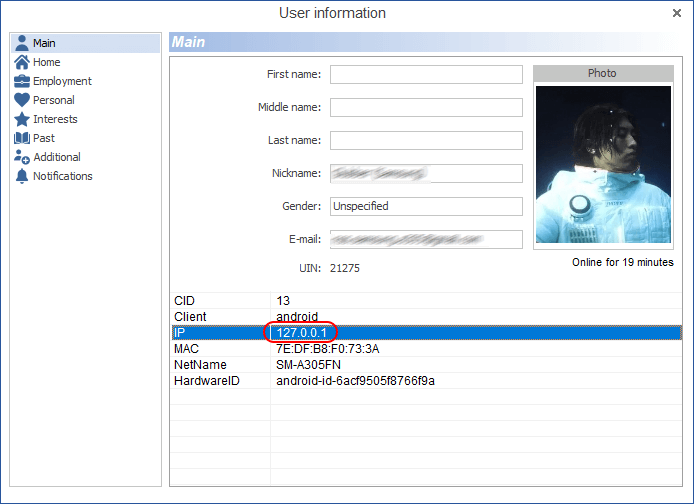Click the Photo header above the picture
694x504 pixels.
point(603,73)
